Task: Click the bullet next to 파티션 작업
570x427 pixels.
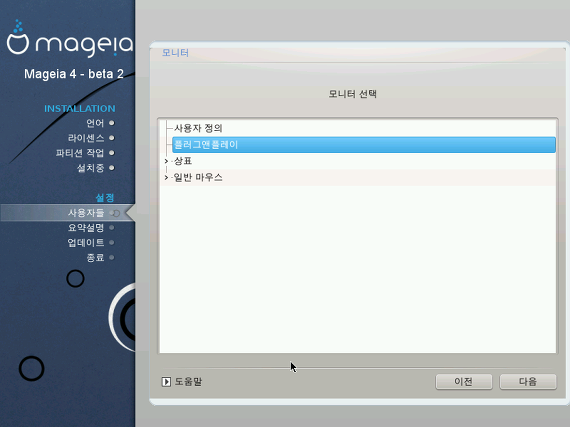Action: pyautogui.click(x=112, y=153)
